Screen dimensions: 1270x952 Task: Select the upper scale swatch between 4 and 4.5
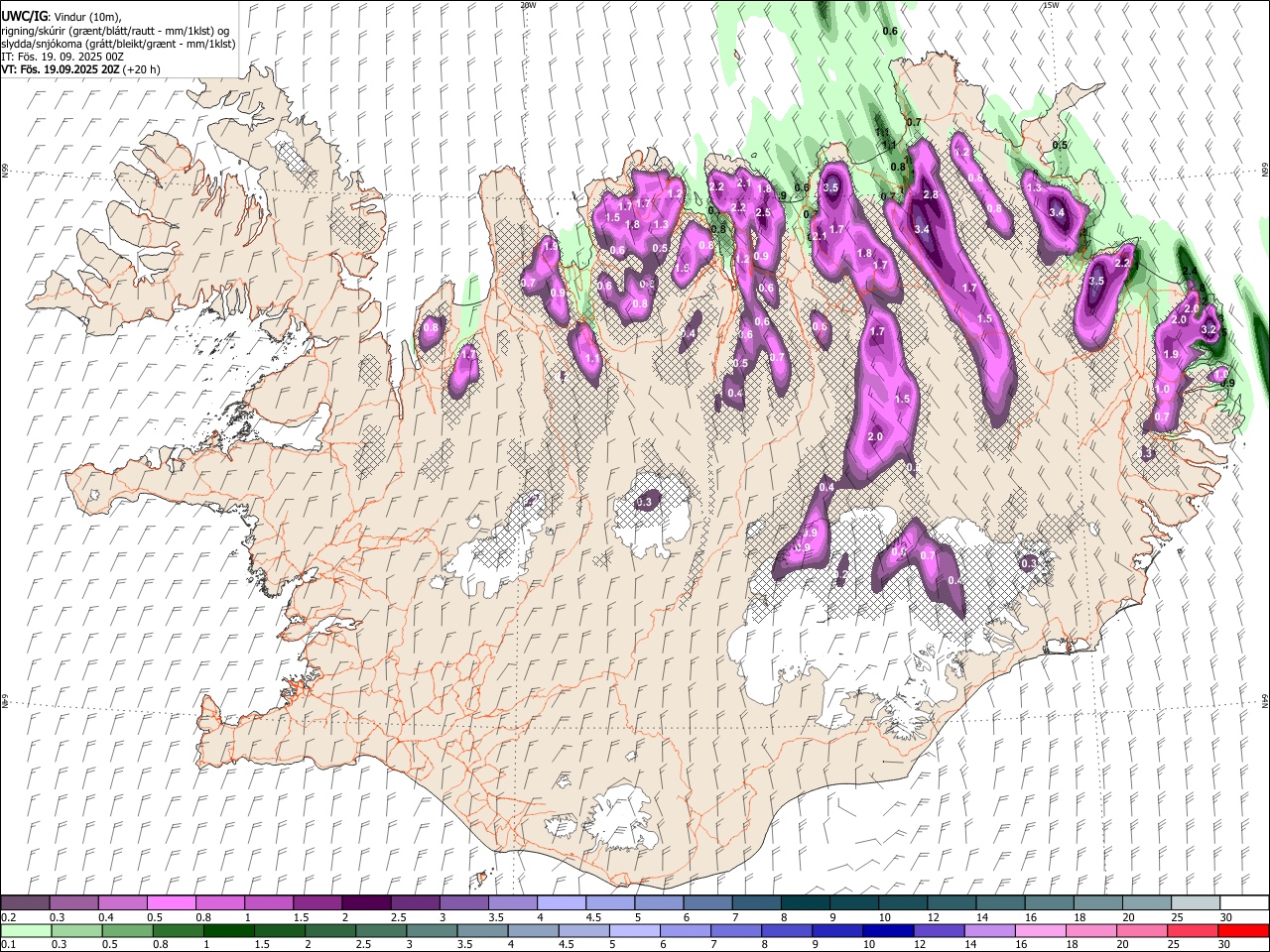click(x=562, y=903)
